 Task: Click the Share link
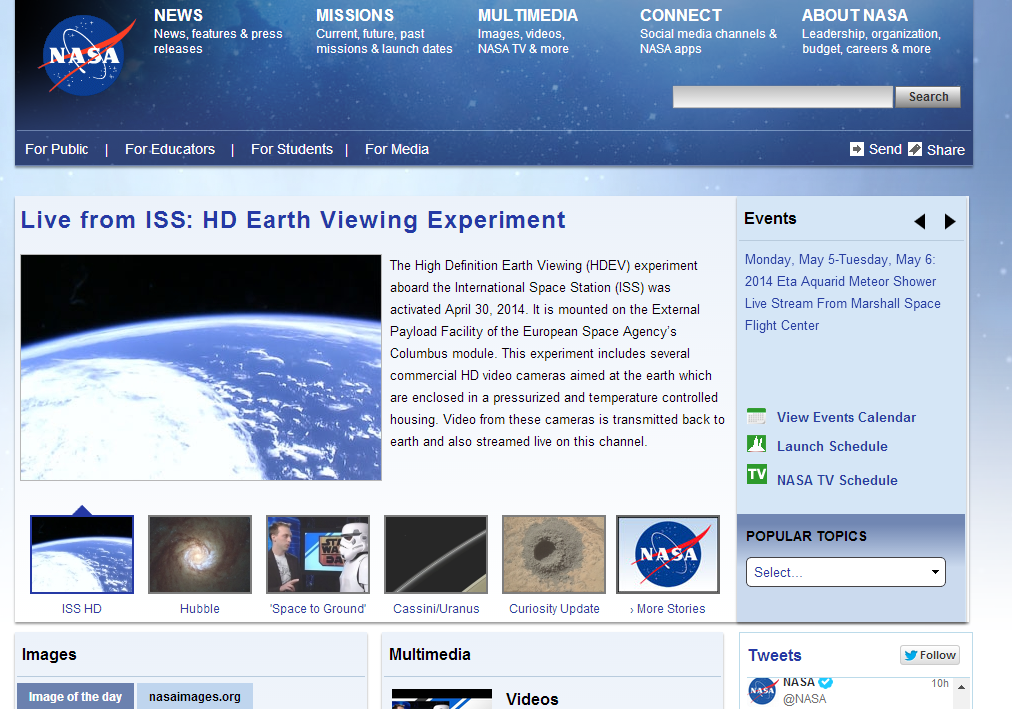point(946,150)
